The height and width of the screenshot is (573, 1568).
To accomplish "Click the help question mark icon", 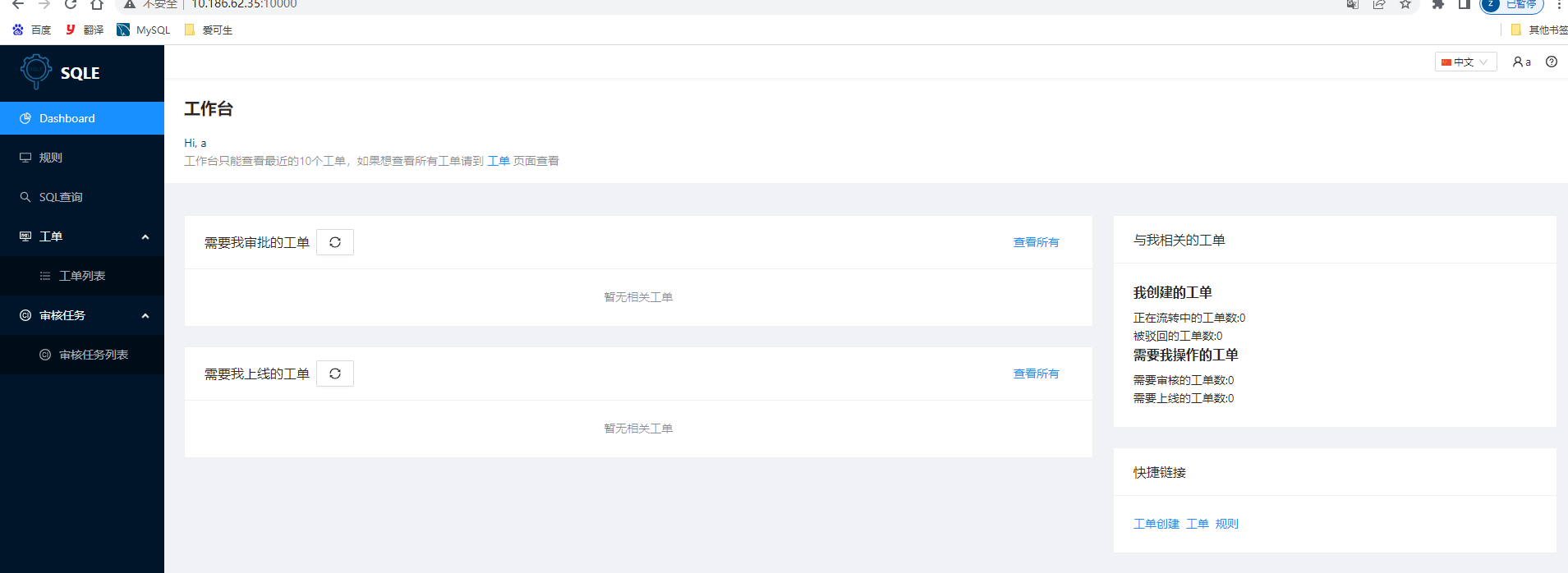I will 1552,62.
